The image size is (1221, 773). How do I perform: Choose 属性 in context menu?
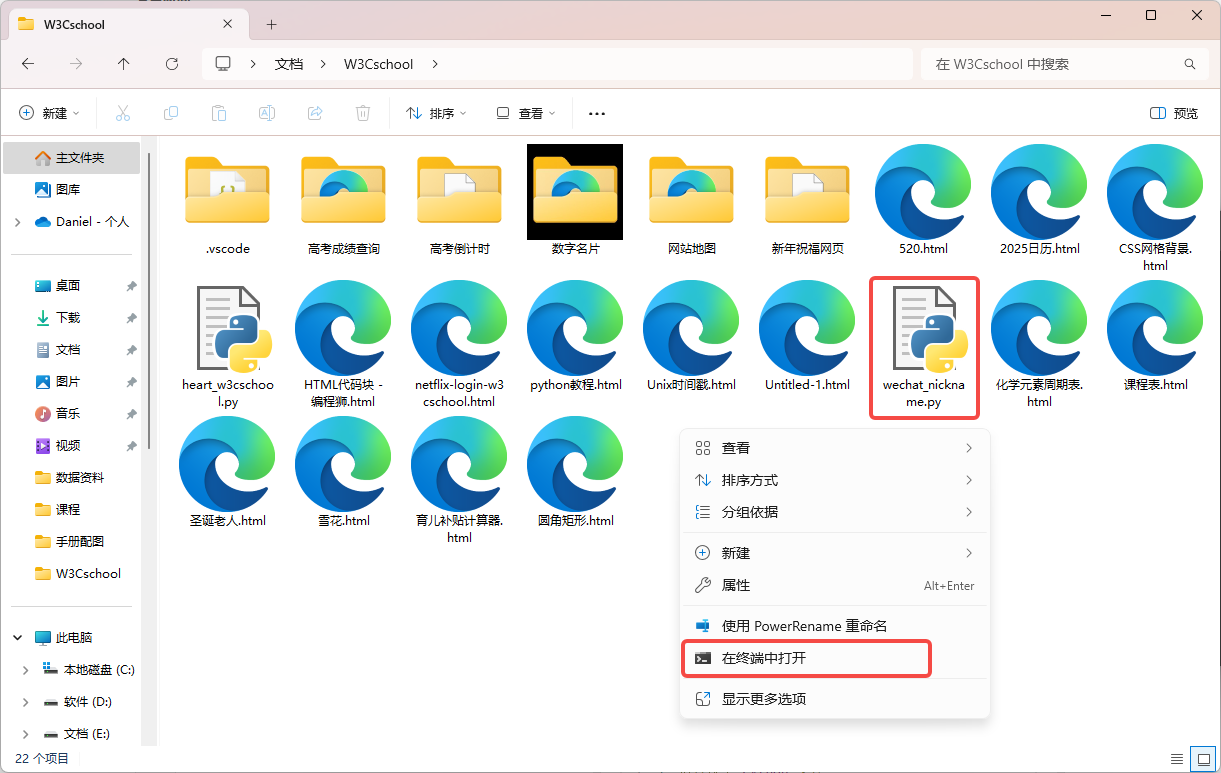click(x=835, y=585)
